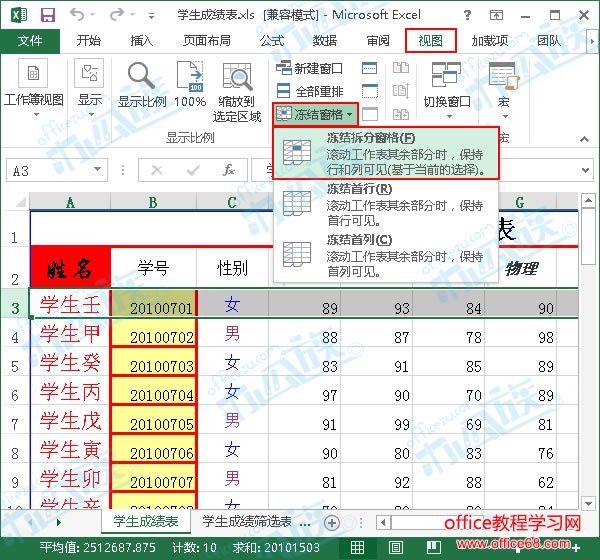Open Customize Quick Access Toolbar dropdown

tap(152, 16)
